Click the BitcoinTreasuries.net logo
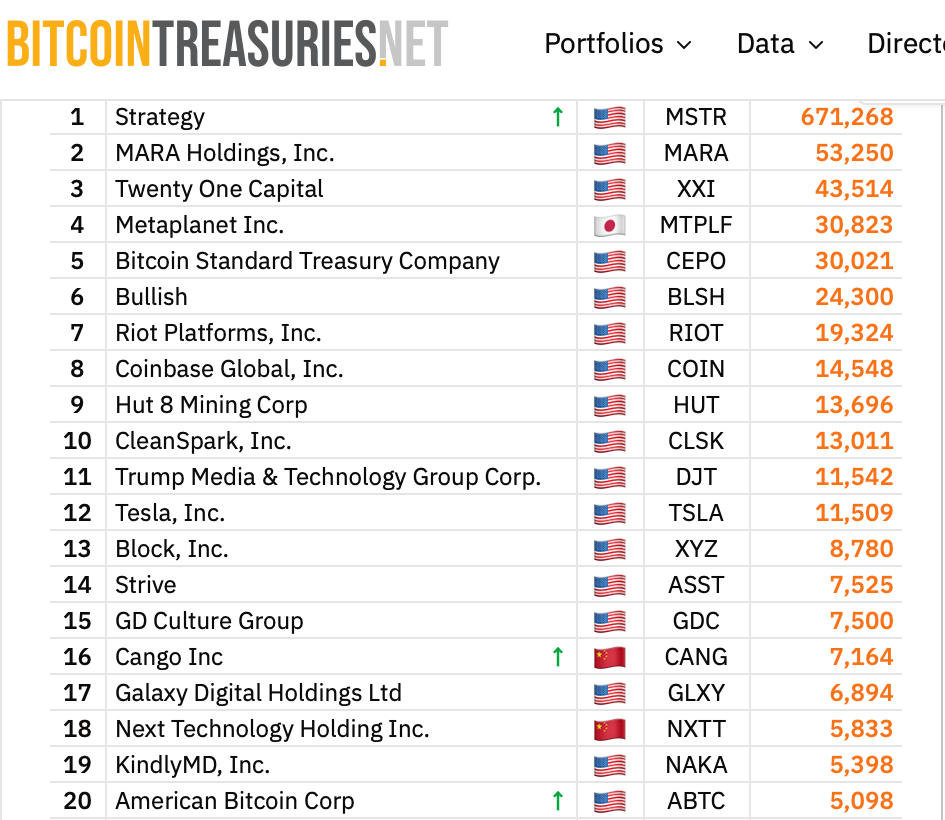The width and height of the screenshot is (945, 820). [225, 43]
